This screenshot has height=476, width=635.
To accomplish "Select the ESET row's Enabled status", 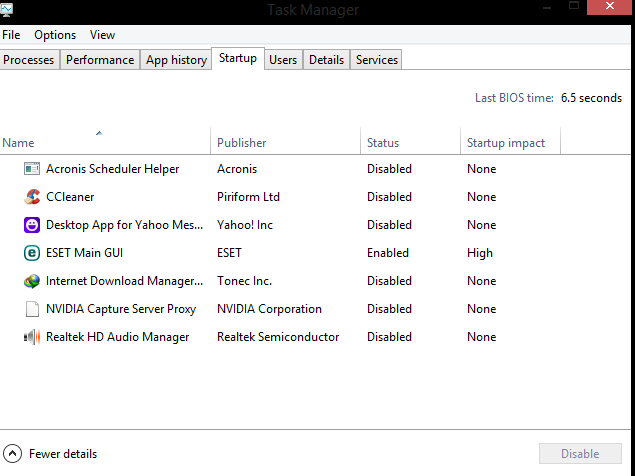I will tap(389, 253).
